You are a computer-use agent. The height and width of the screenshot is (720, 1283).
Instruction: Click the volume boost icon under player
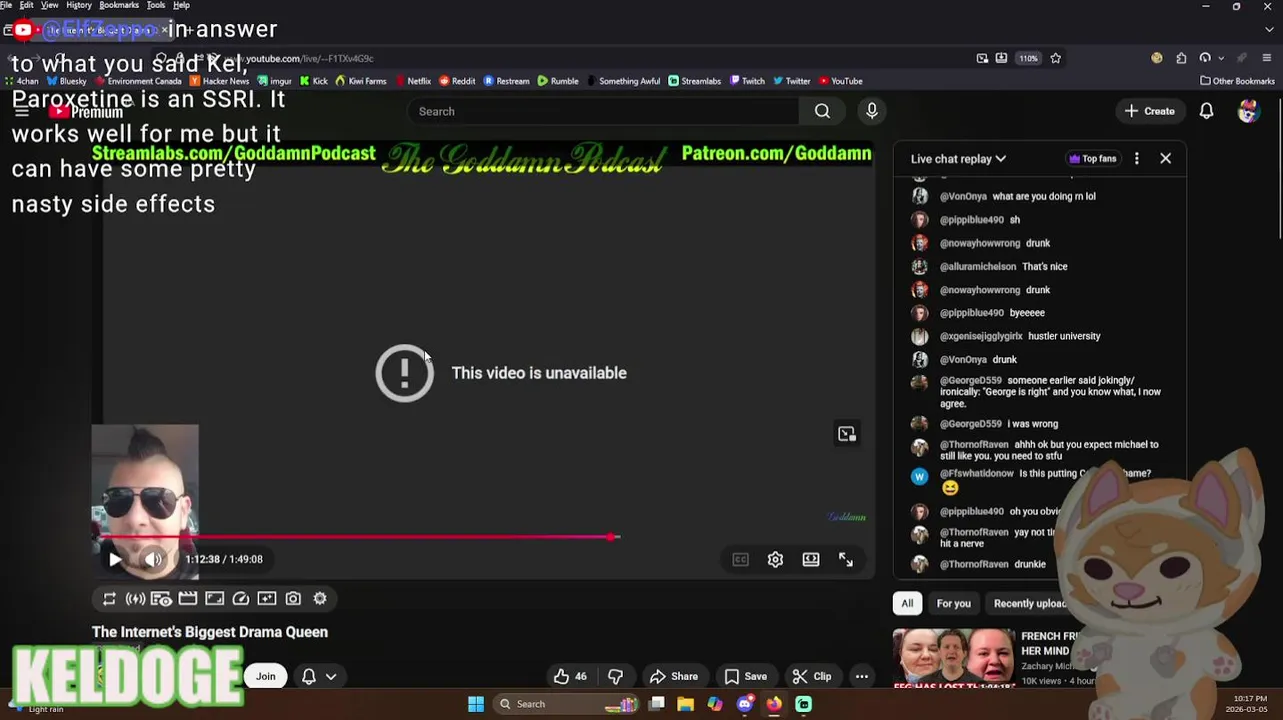click(135, 598)
